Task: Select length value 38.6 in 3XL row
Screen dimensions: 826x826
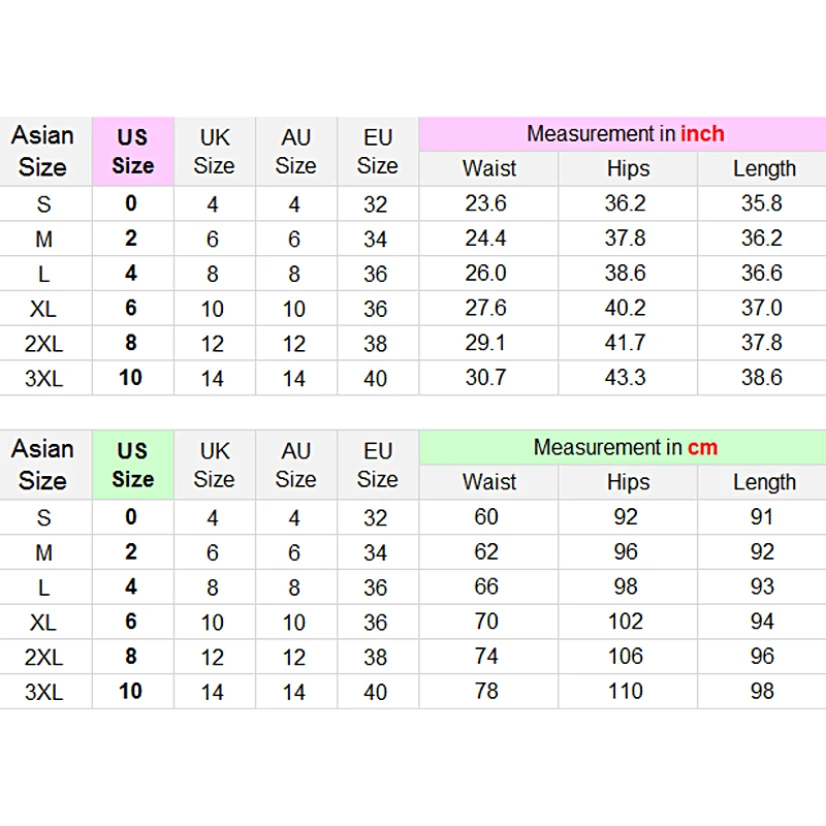Action: pyautogui.click(x=762, y=378)
